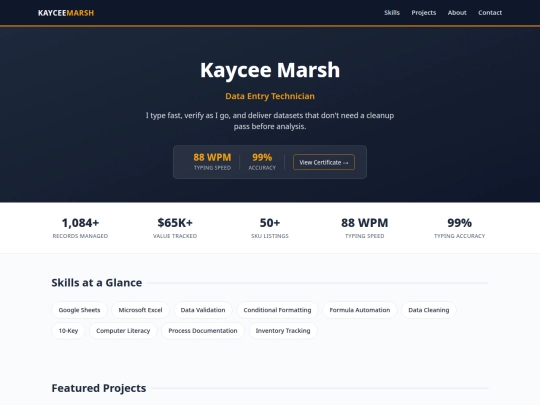Screen dimensions: 540x405
Task: Navigate to the Contact nav link
Action: pyautogui.click(x=490, y=13)
